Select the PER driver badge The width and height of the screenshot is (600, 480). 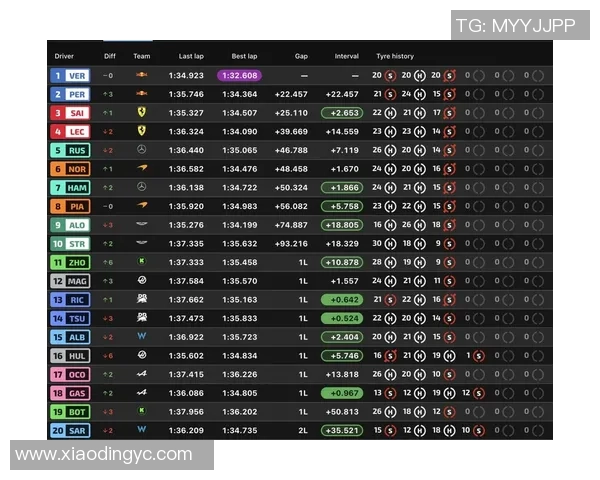click(70, 94)
